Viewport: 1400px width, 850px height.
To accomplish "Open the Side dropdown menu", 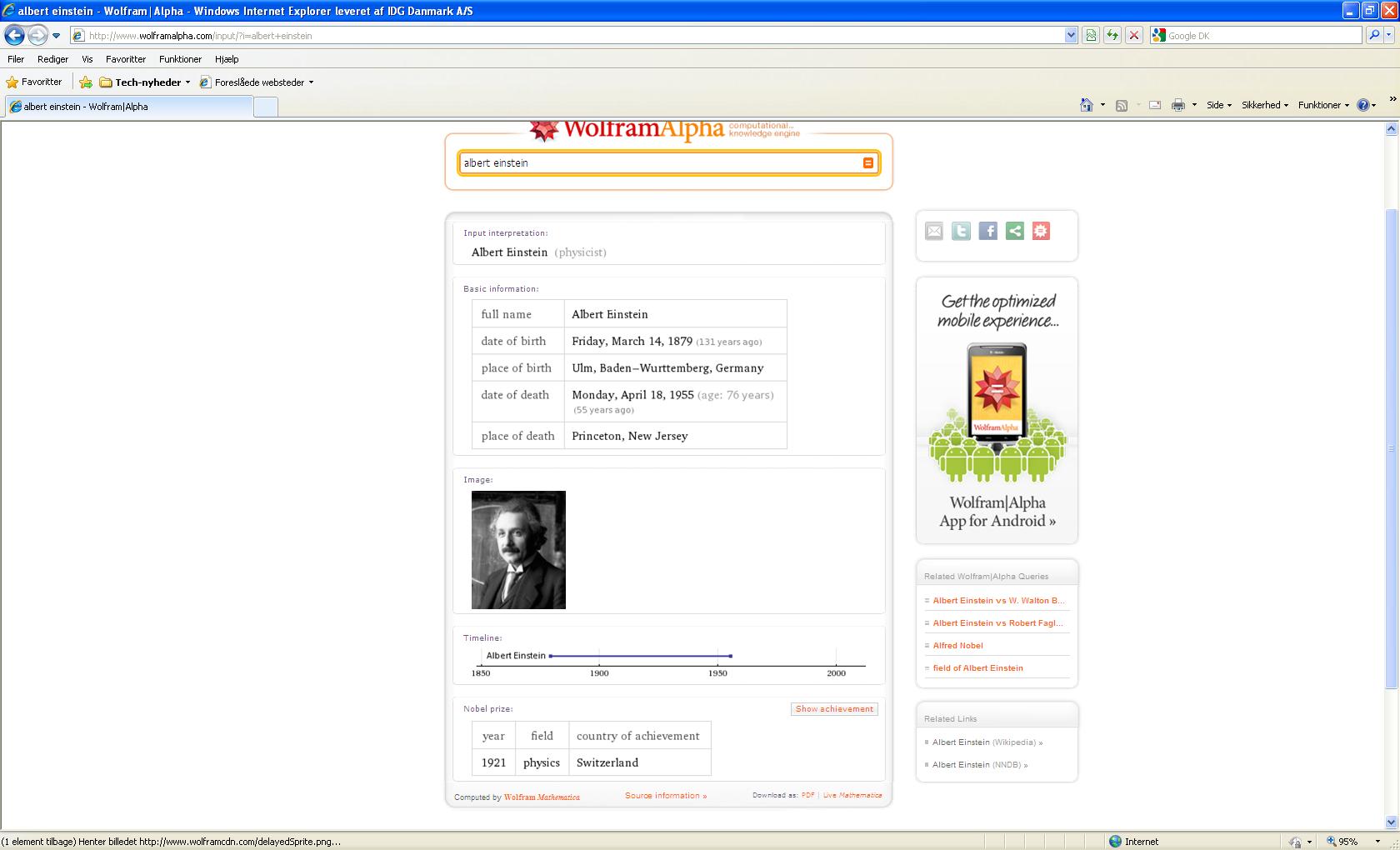I will (1218, 105).
